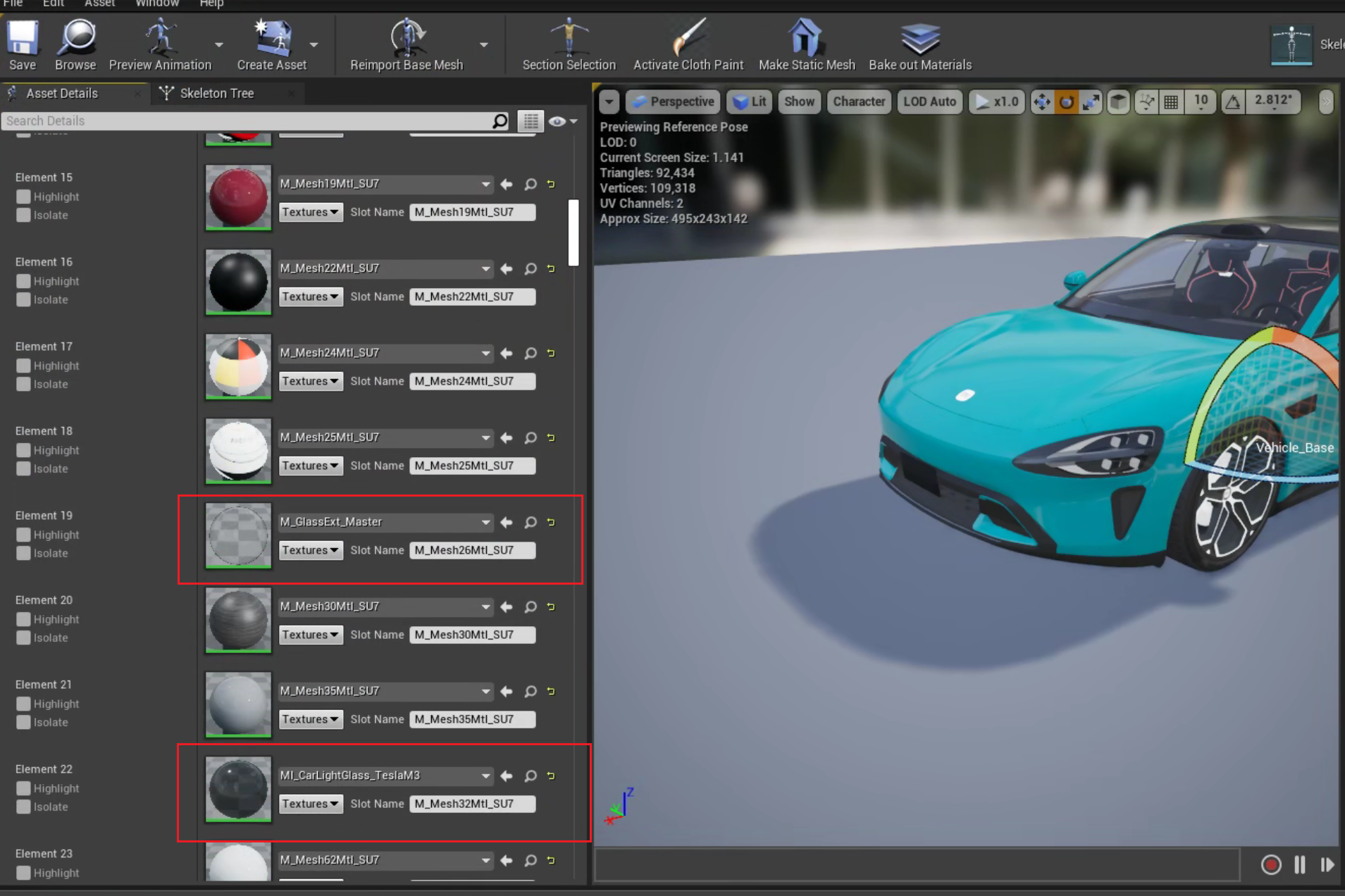Click Make Static Mesh icon
The image size is (1345, 896).
coord(806,39)
